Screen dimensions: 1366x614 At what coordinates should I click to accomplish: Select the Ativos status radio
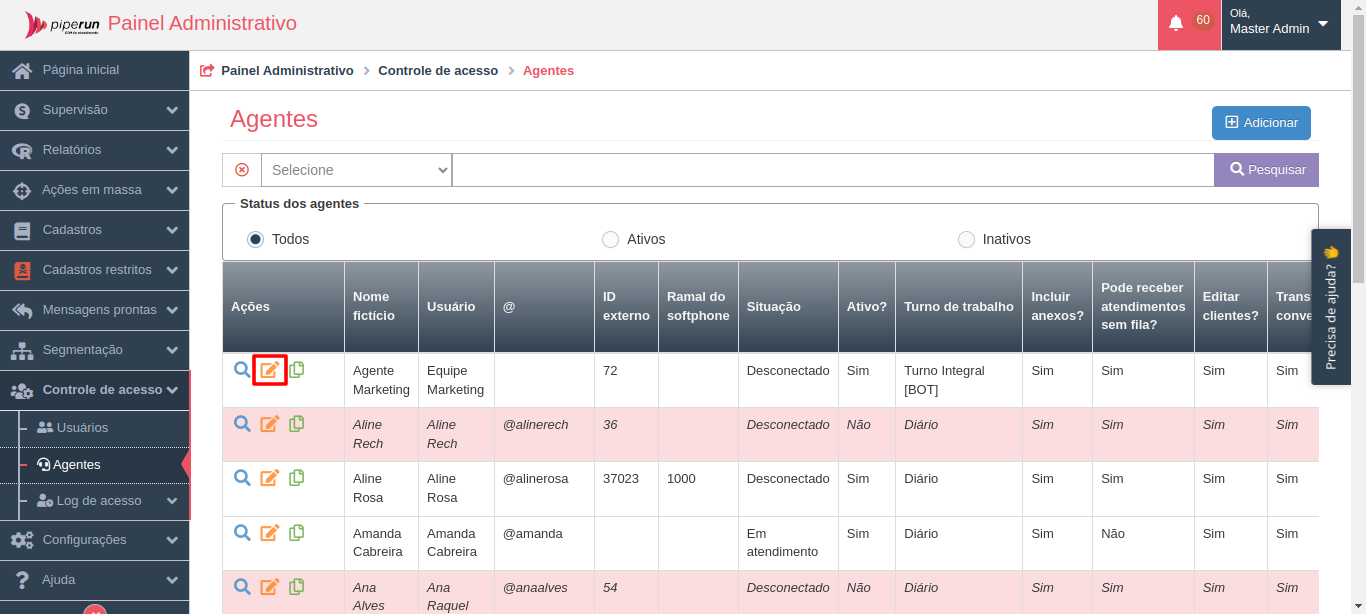[610, 239]
